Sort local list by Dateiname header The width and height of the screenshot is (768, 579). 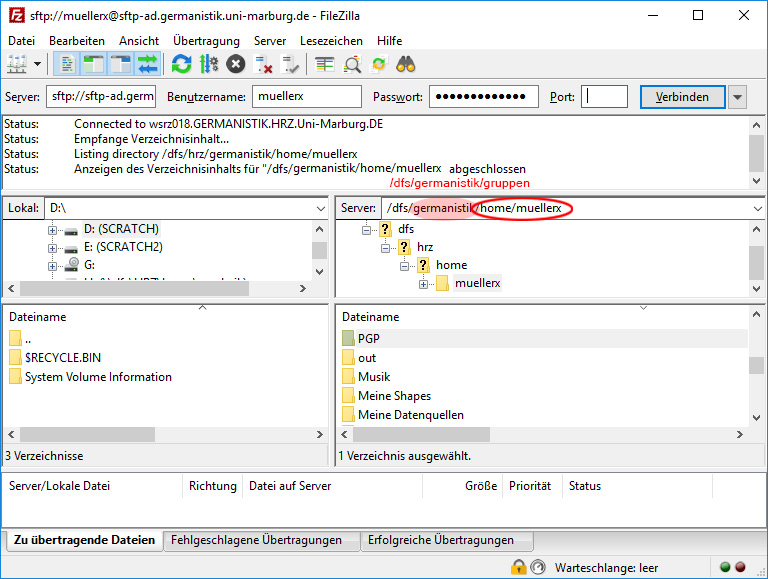tap(38, 317)
